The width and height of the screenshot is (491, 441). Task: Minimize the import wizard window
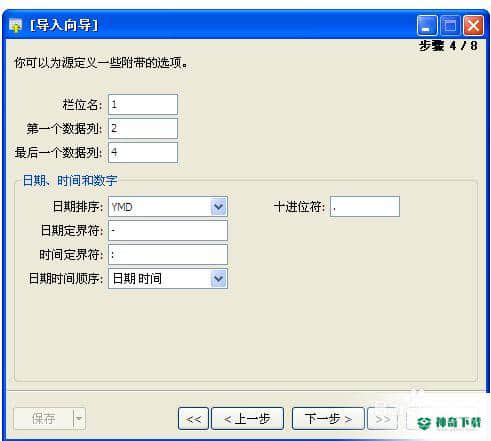tap(427, 25)
